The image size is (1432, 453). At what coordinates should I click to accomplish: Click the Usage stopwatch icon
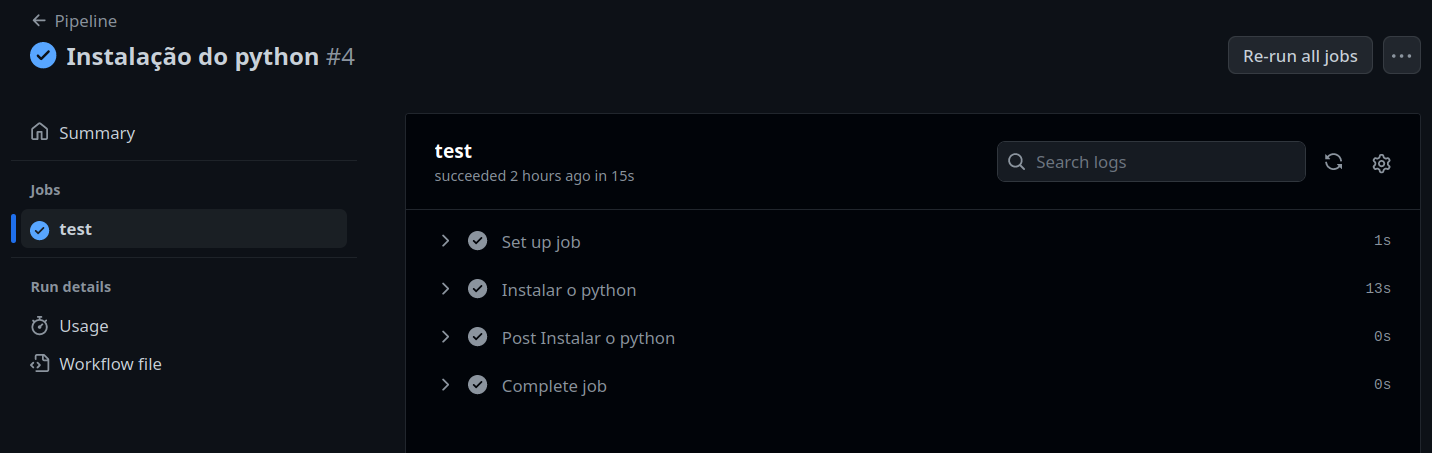tap(40, 326)
